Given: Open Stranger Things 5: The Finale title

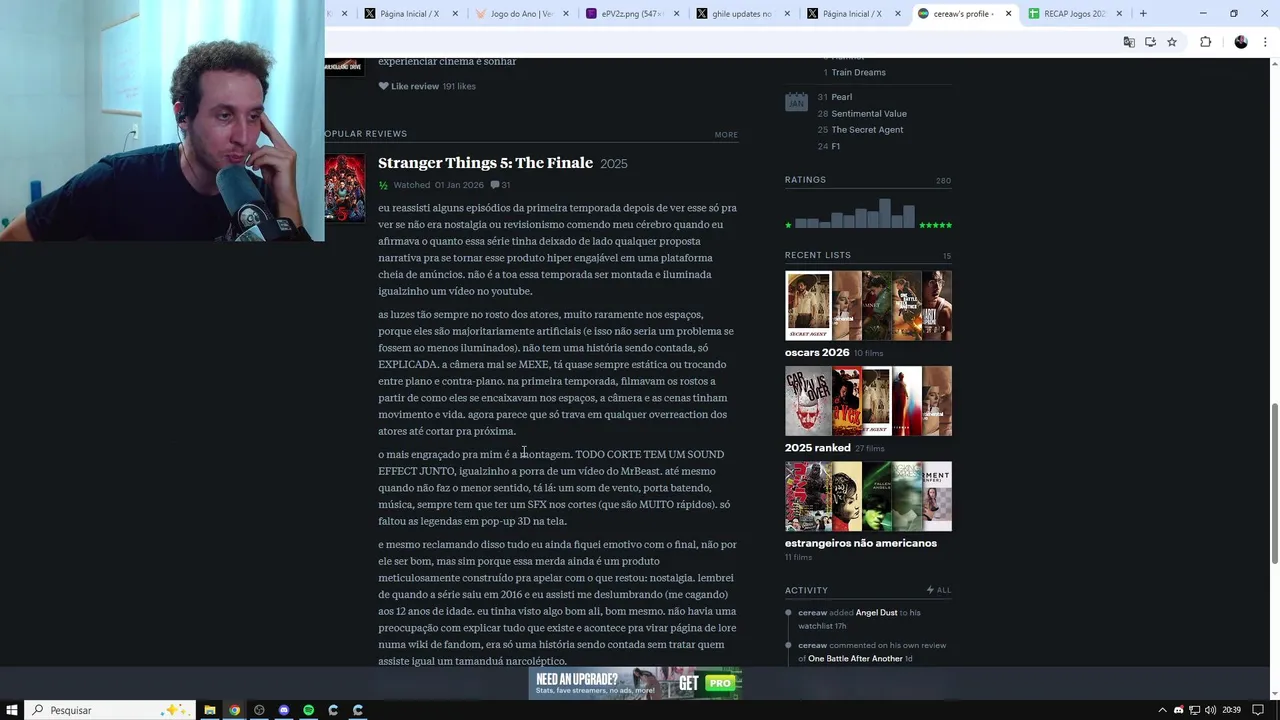Looking at the screenshot, I should tap(485, 163).
